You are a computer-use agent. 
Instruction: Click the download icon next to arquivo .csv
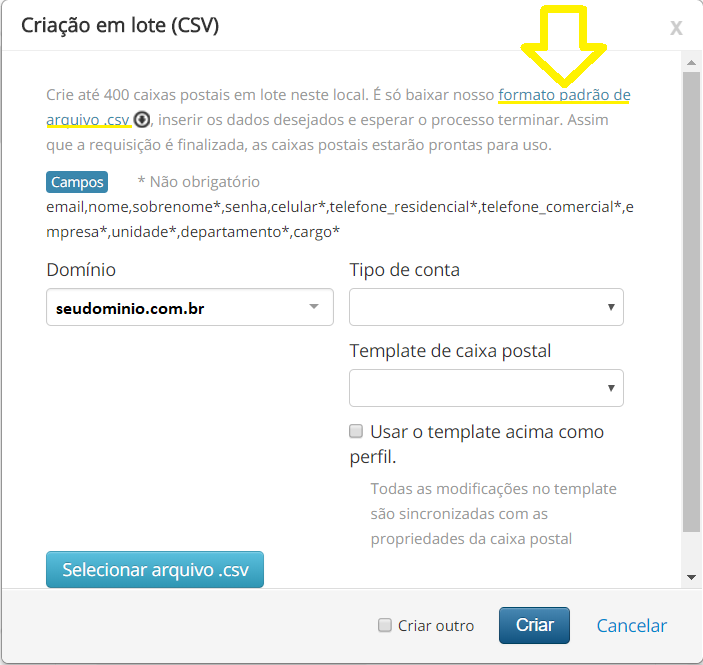(x=142, y=120)
